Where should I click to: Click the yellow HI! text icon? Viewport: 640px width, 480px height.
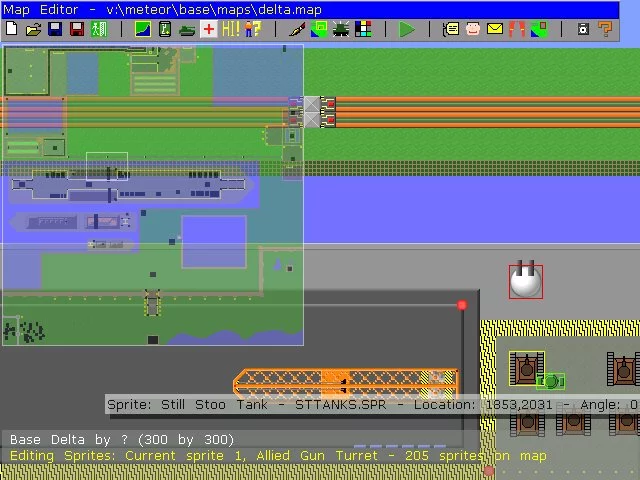231,29
